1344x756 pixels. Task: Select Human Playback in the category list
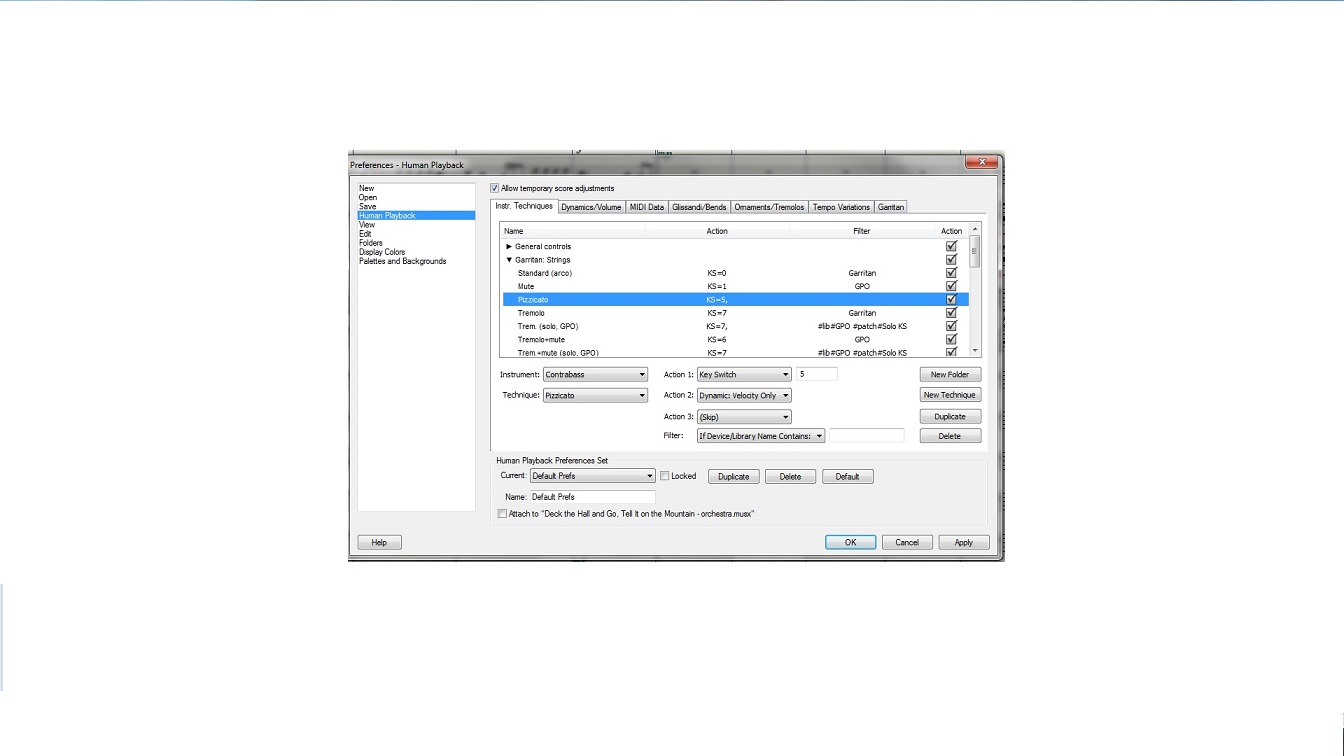(x=416, y=215)
